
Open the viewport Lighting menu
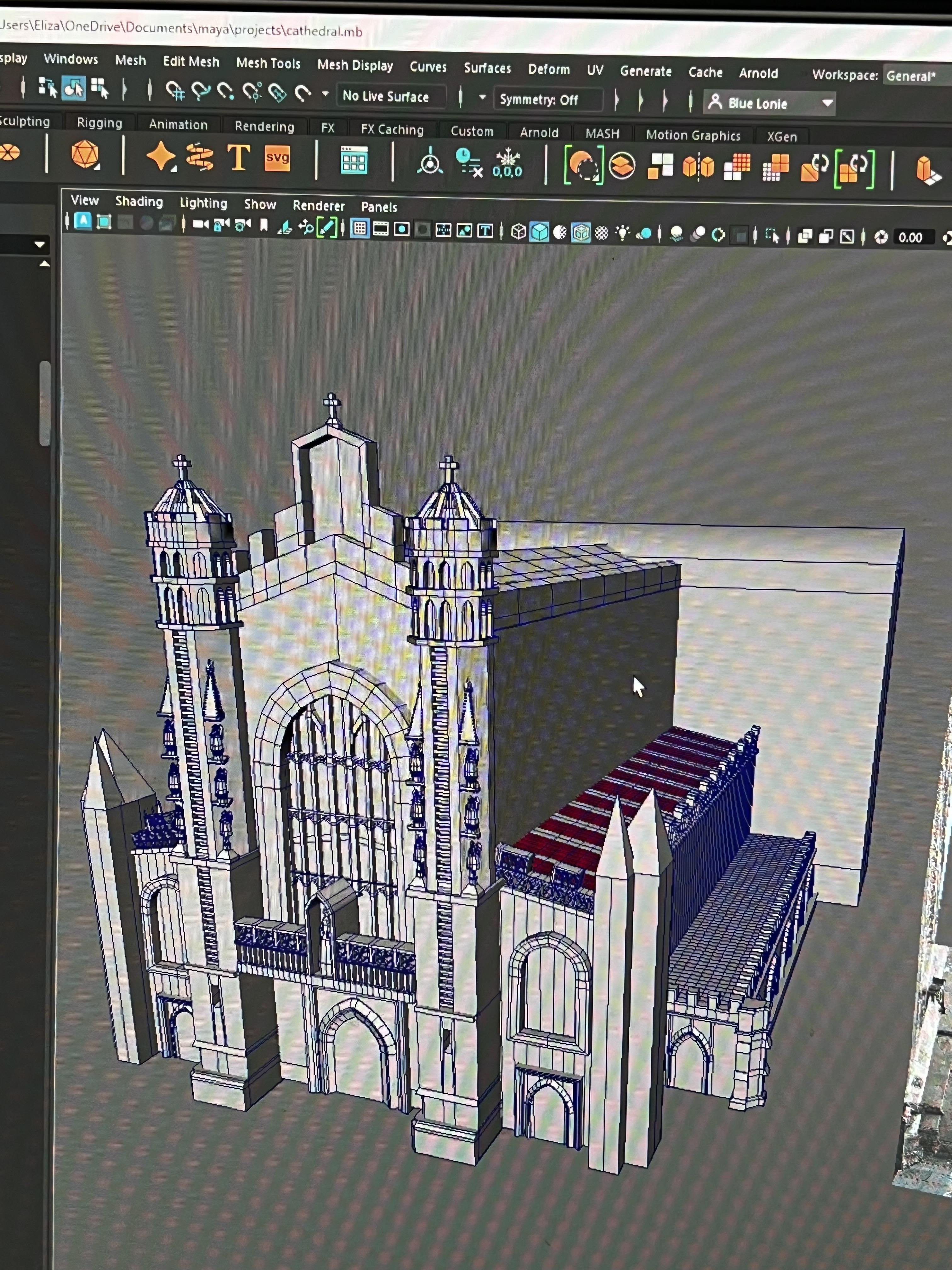[204, 203]
